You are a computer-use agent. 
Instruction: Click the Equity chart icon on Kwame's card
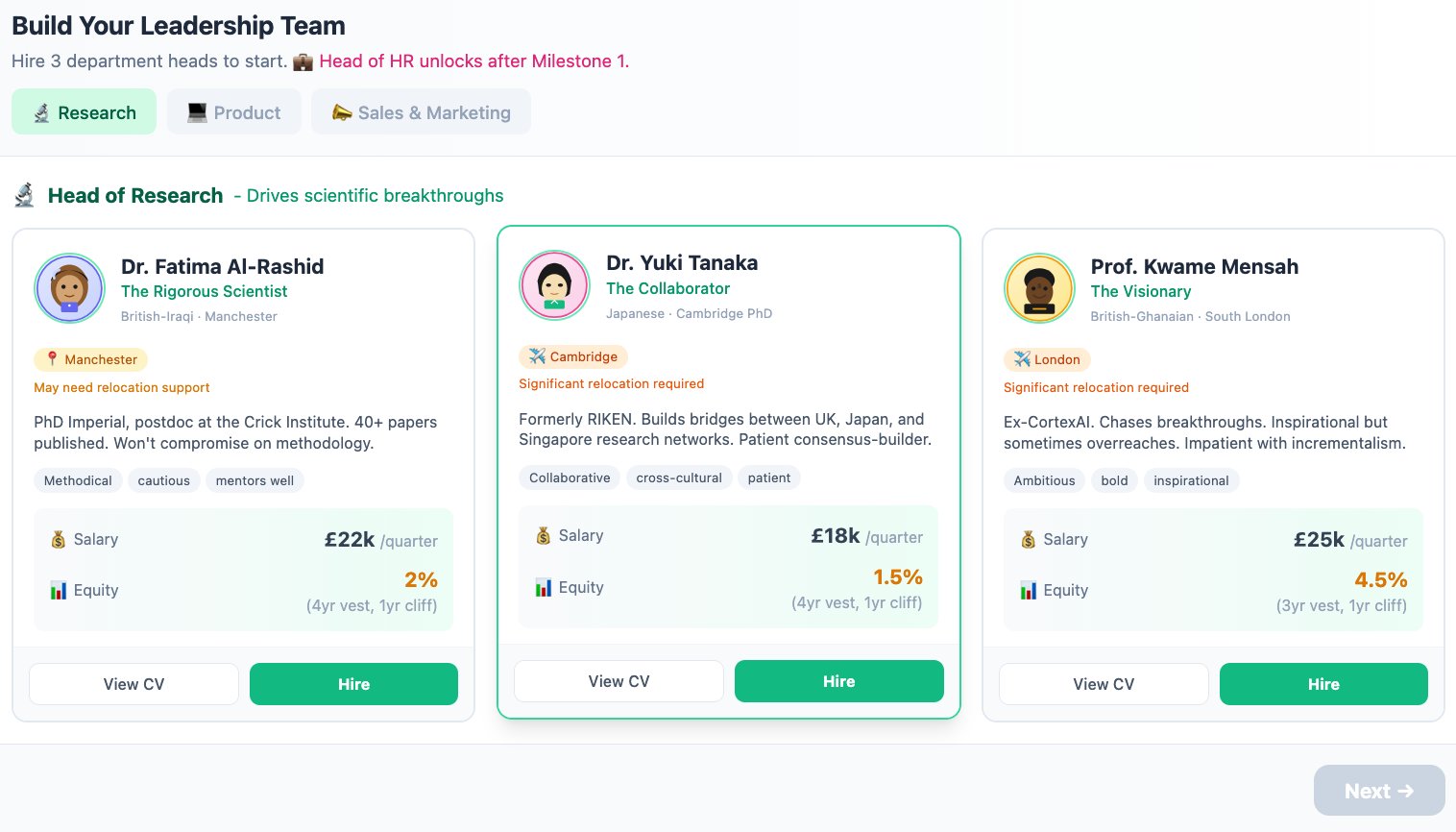1029,590
